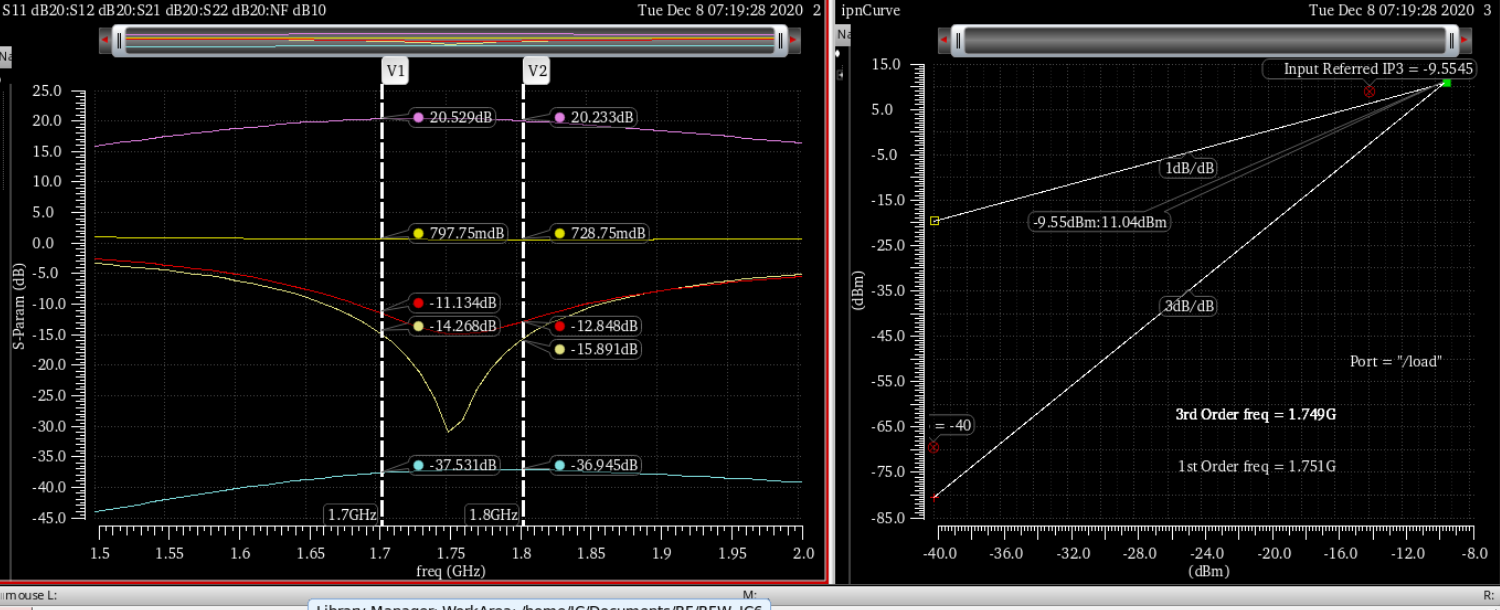1500x610 pixels.
Task: Click the 1.8GHz marker position label
Action: point(493,514)
